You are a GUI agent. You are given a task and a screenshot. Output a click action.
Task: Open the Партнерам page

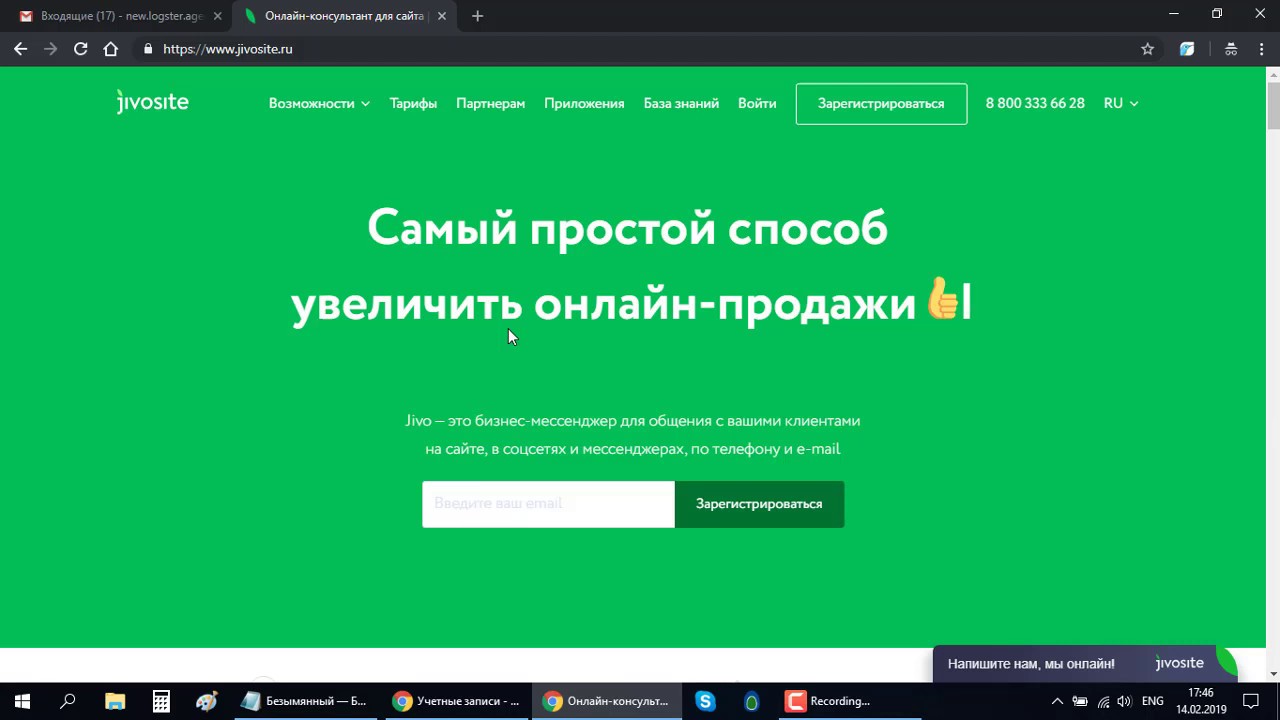tap(490, 103)
